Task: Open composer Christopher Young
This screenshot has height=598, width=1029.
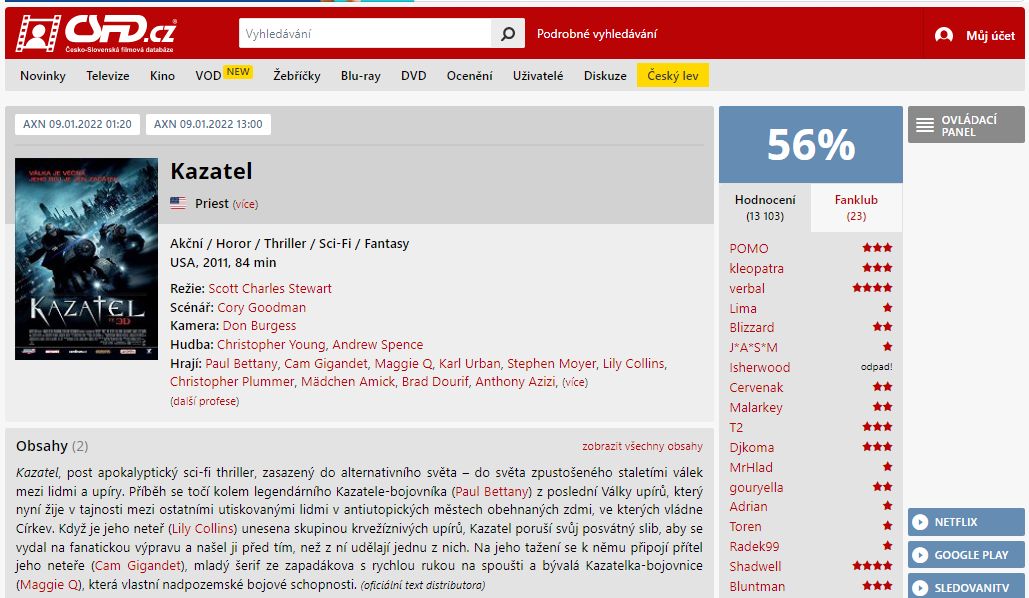Action: click(271, 345)
